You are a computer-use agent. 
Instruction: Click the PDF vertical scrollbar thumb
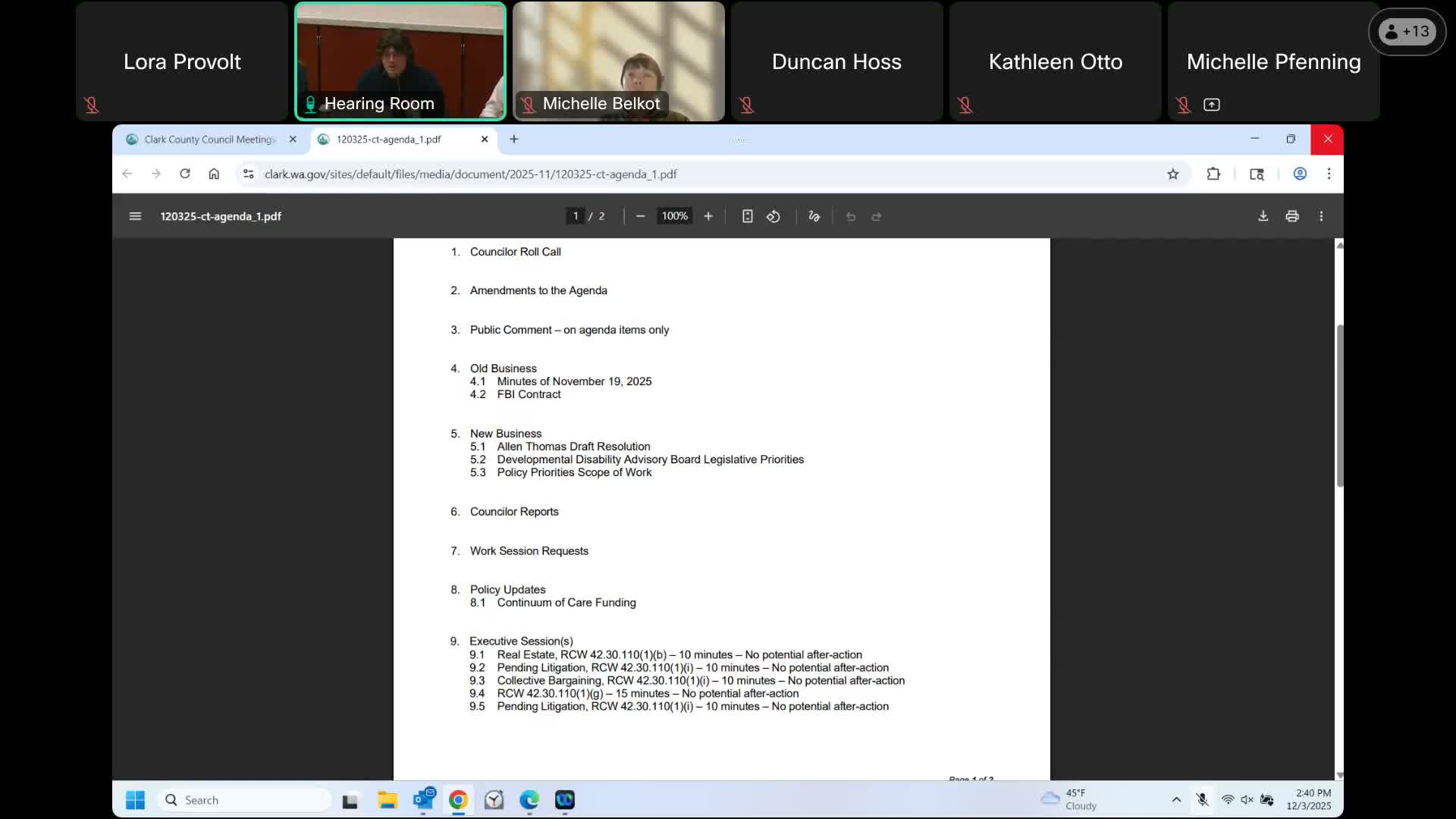(x=1339, y=406)
